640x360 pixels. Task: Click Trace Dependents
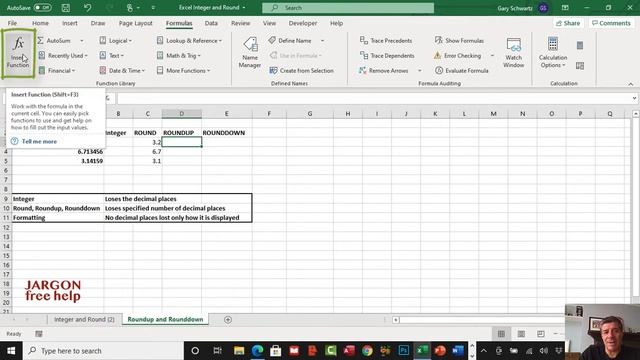point(387,56)
